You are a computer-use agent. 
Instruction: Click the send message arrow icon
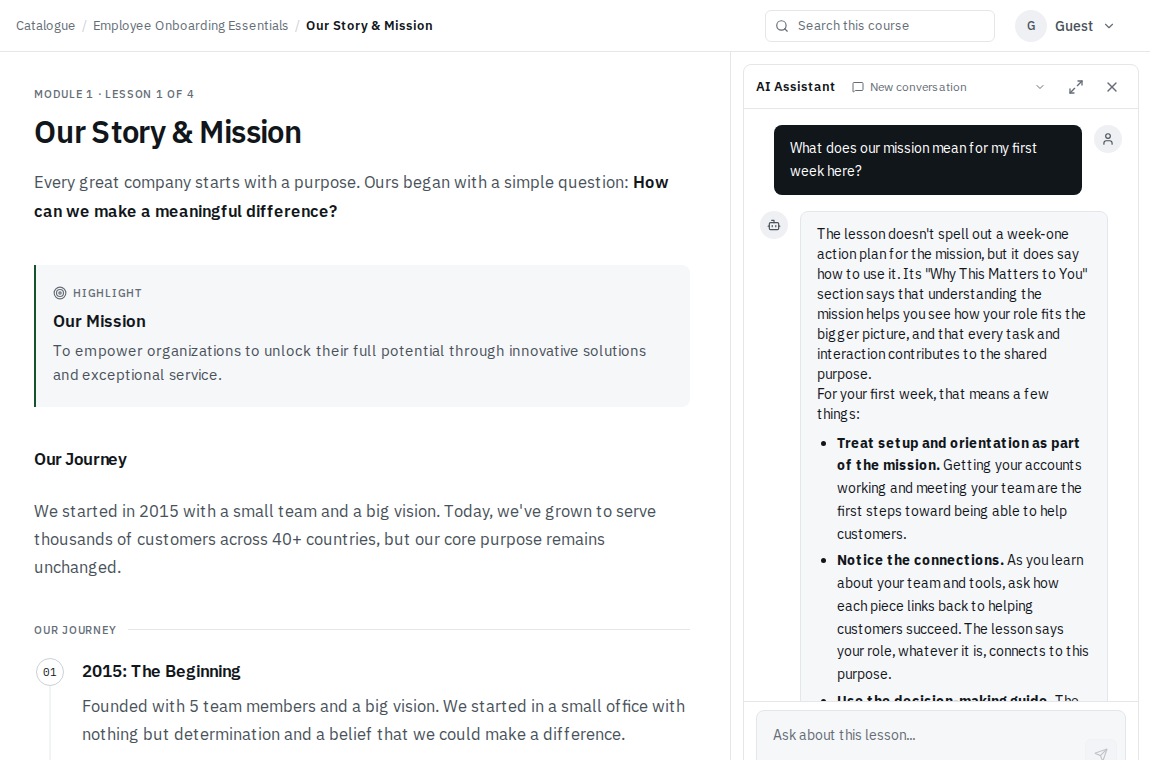tap(1101, 753)
